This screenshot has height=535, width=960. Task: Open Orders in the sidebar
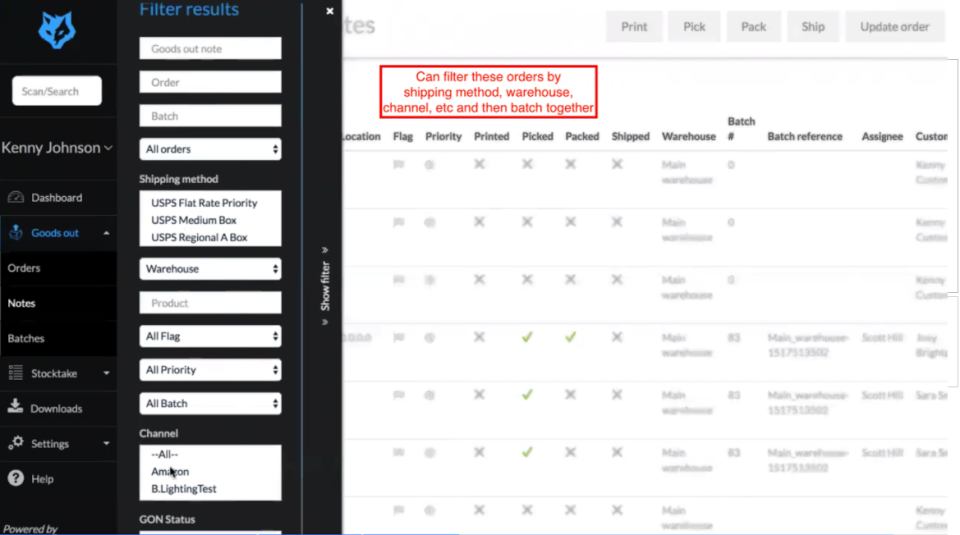[x=24, y=268]
